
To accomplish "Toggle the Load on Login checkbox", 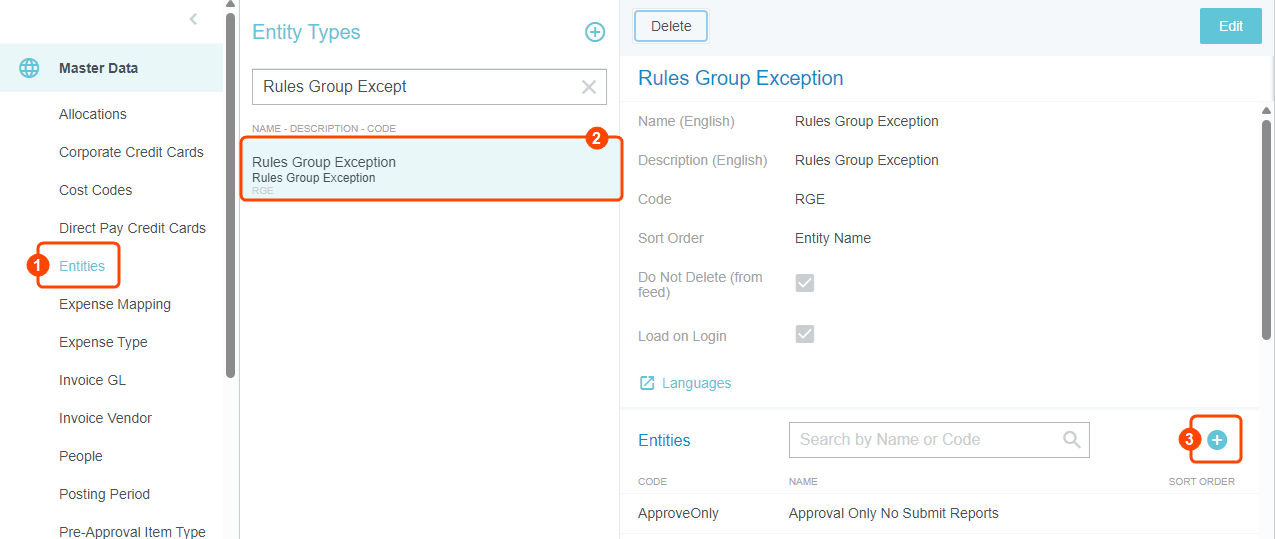I will point(804,334).
